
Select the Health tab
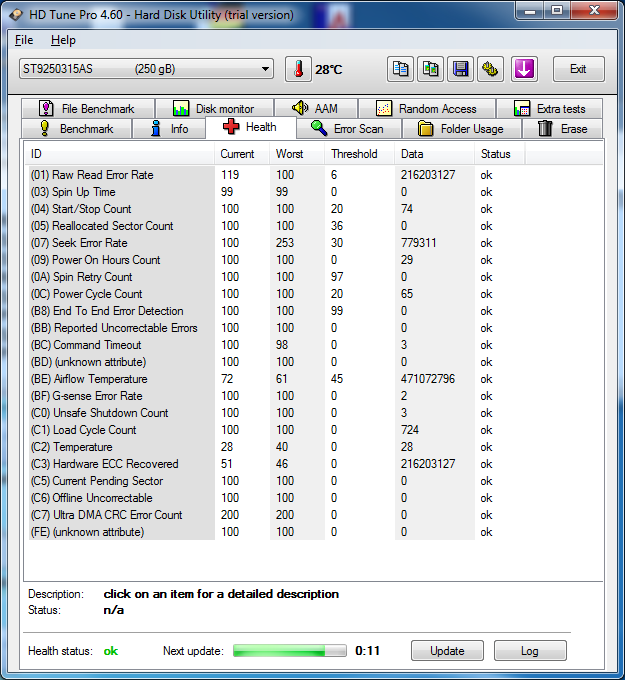click(x=251, y=128)
